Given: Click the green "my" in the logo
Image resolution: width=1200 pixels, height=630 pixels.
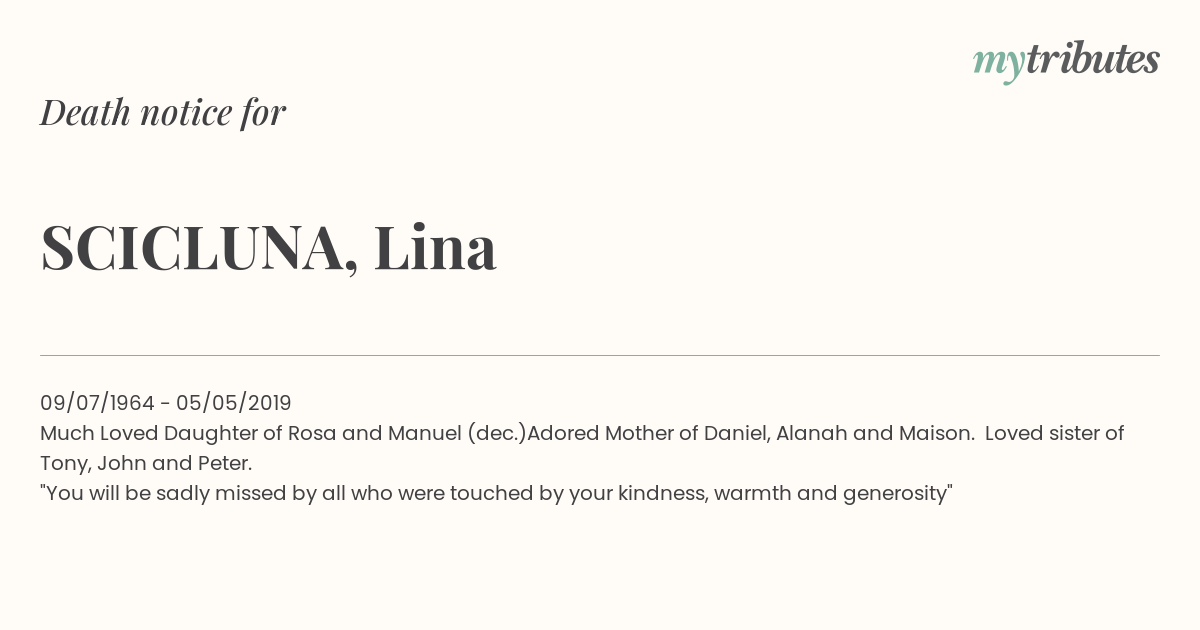Looking at the screenshot, I should coord(998,62).
